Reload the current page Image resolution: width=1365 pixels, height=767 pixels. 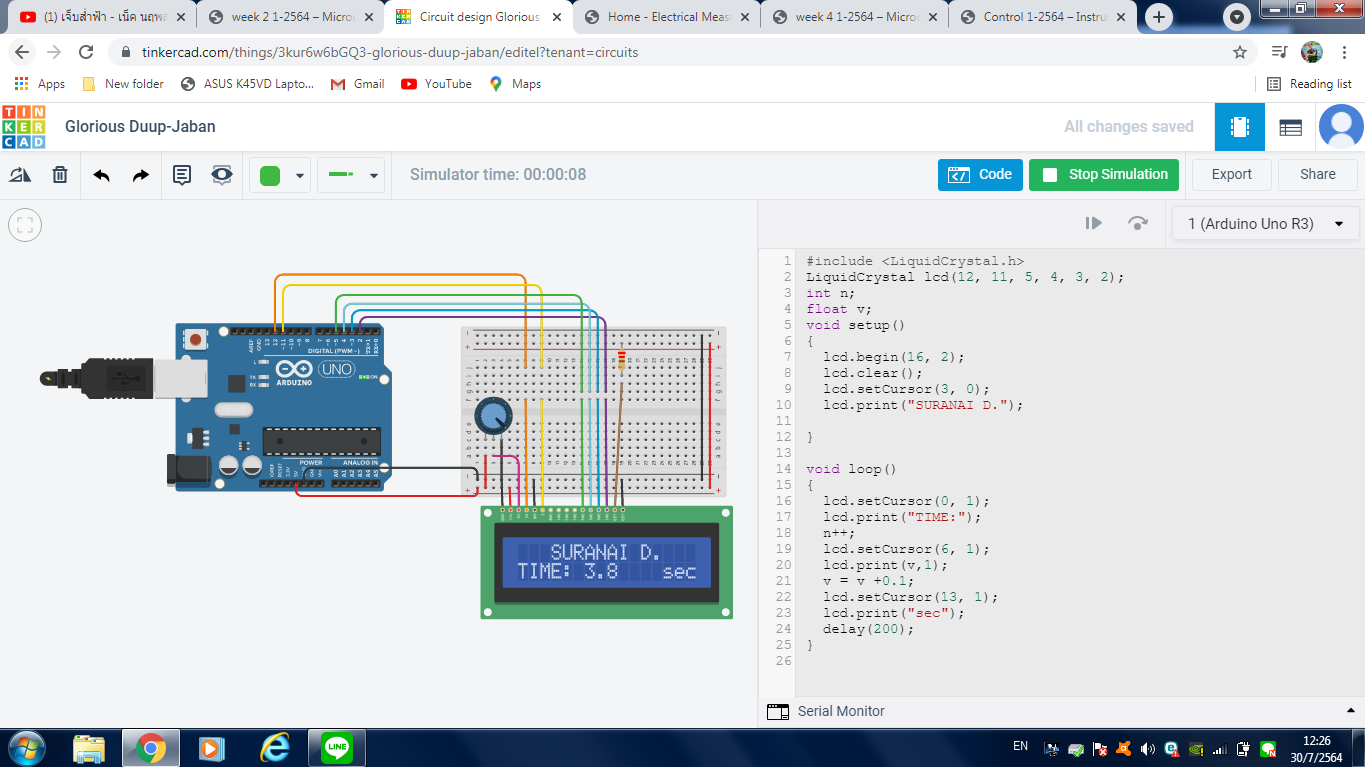tap(86, 52)
